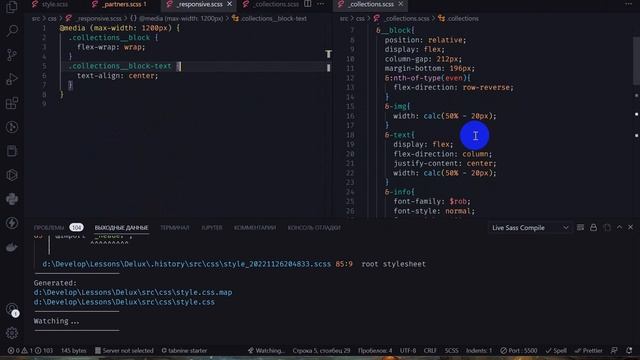Close the bottom panel
This screenshot has width=640, height=360.
[x=631, y=227]
